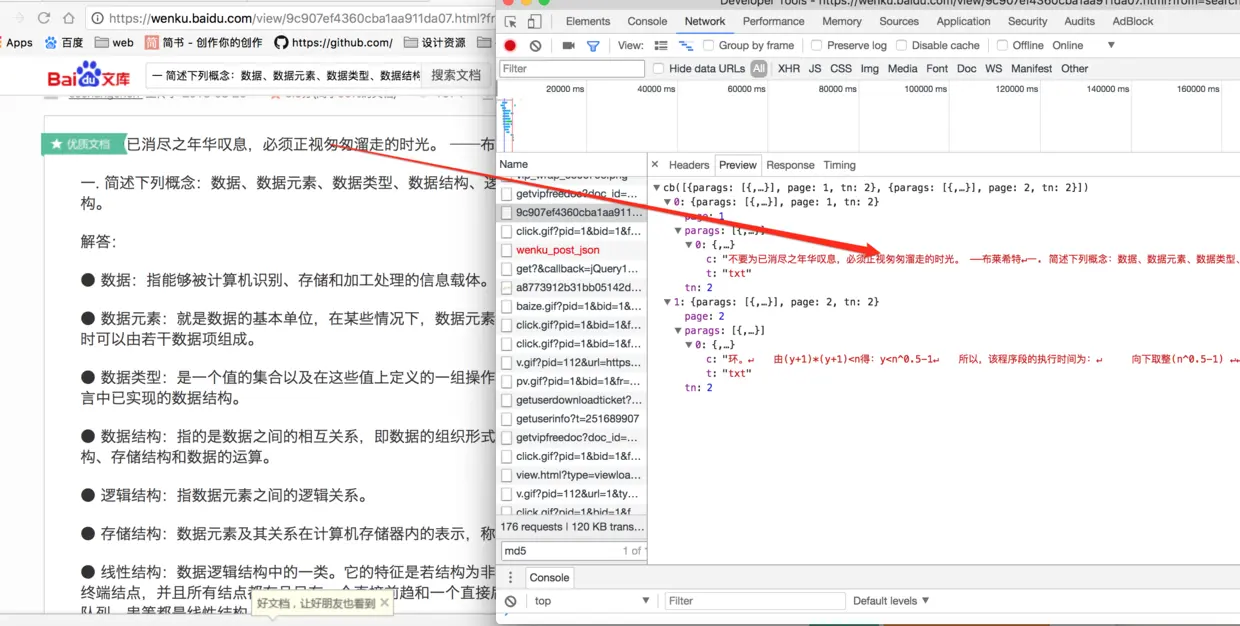Toggle screenshot capture camera icon
1240x626 pixels.
[x=568, y=46]
